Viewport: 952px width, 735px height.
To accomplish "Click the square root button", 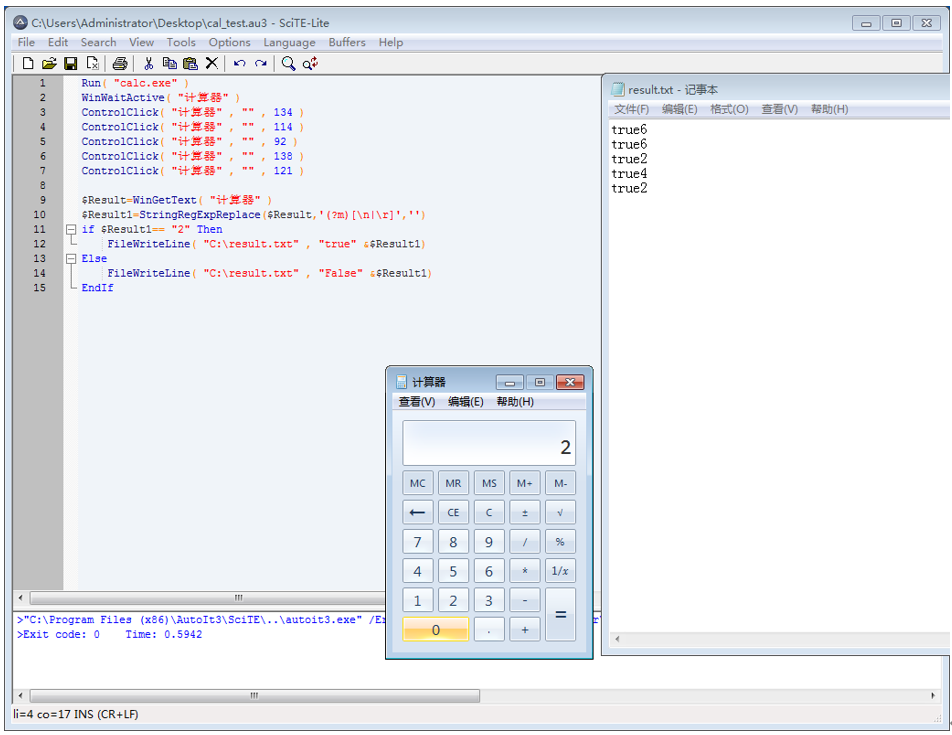I will point(560,512).
